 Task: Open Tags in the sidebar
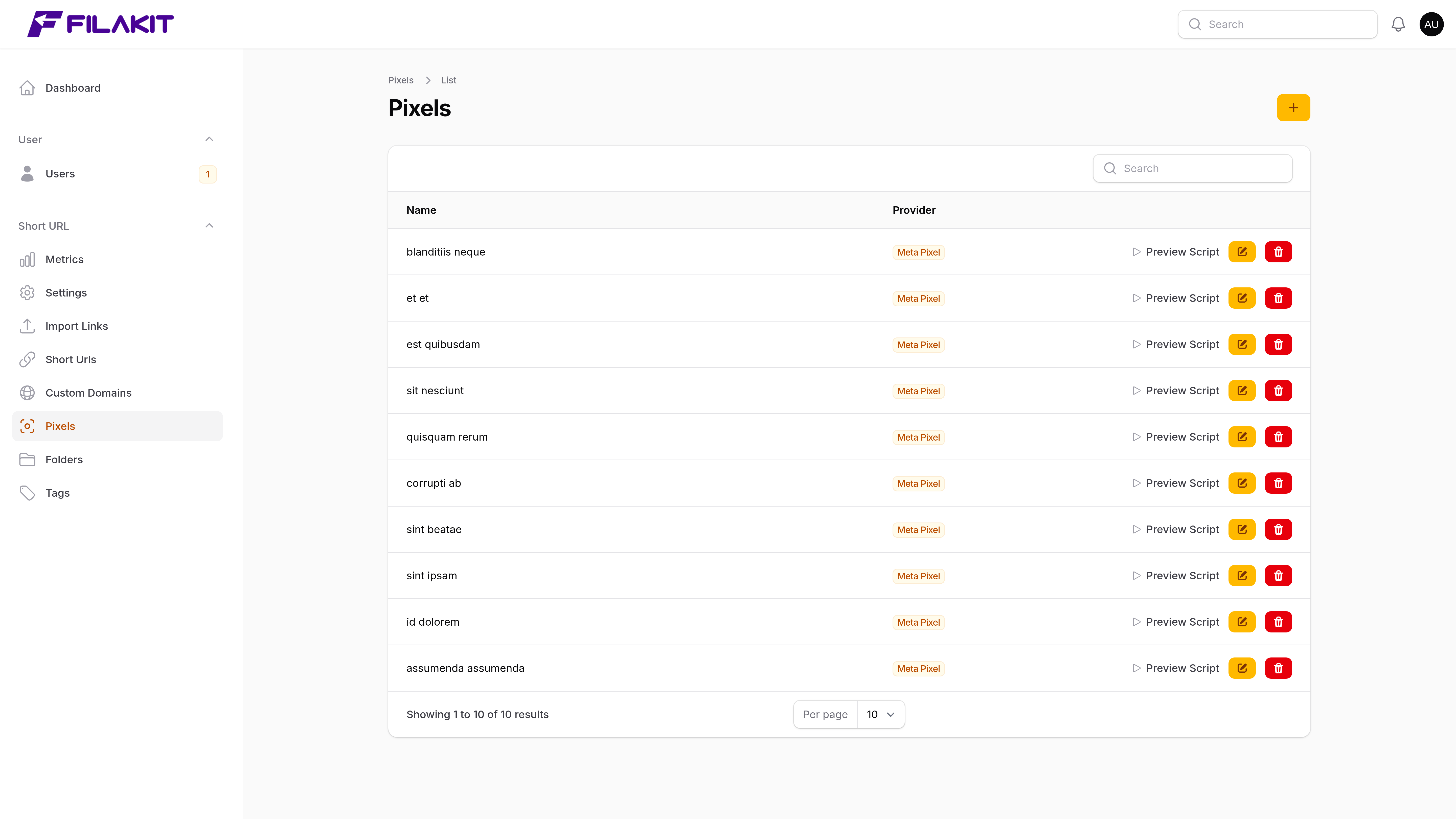point(118,493)
